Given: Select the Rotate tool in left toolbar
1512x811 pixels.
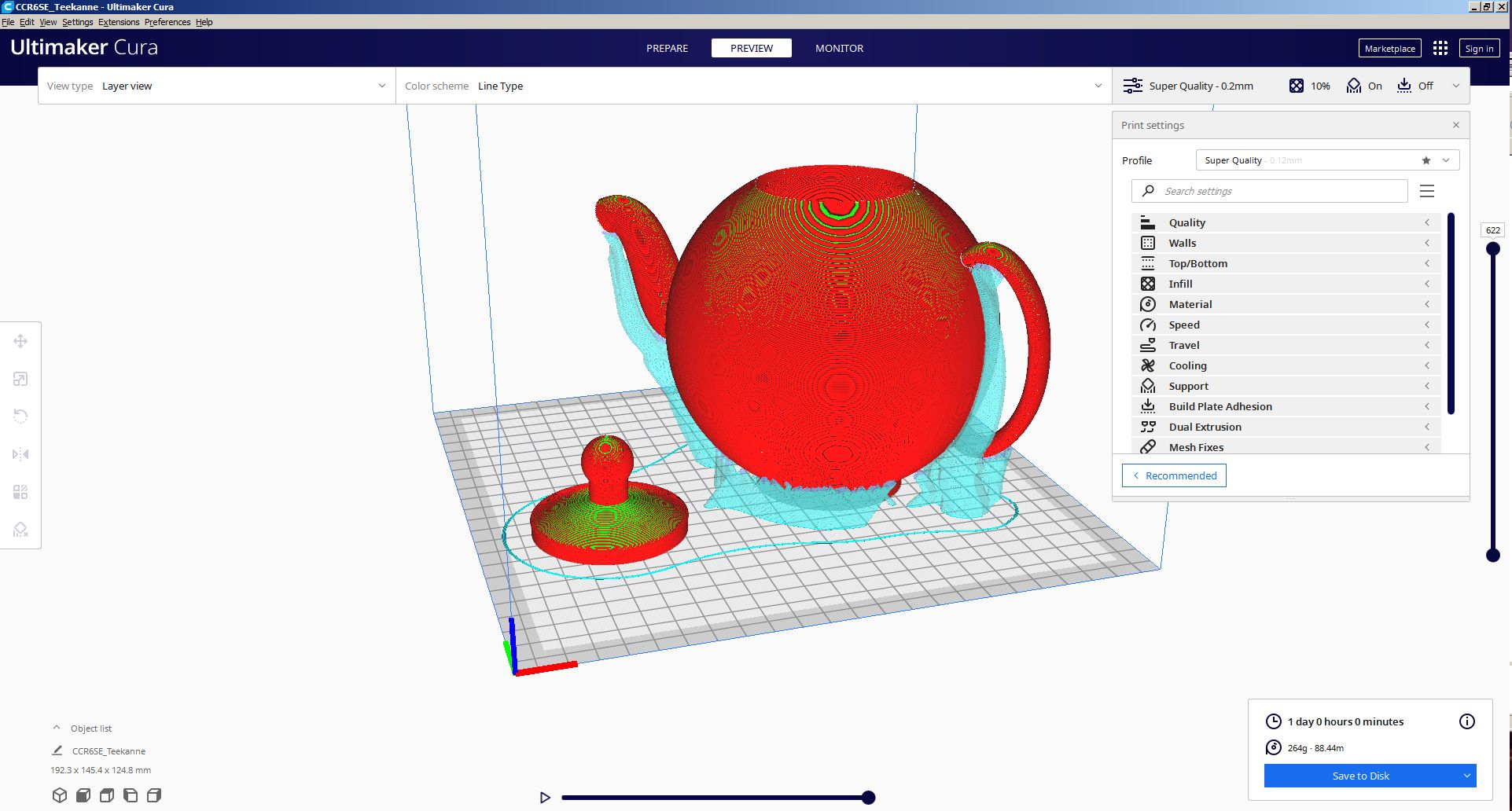Looking at the screenshot, I should (x=20, y=417).
